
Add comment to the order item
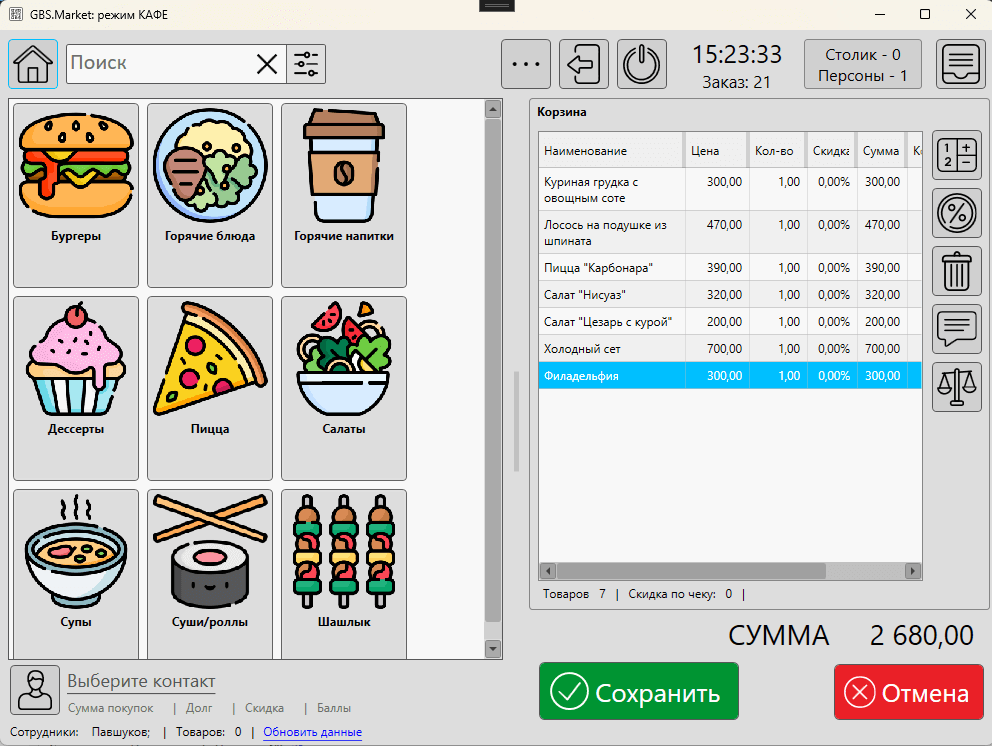coord(957,329)
